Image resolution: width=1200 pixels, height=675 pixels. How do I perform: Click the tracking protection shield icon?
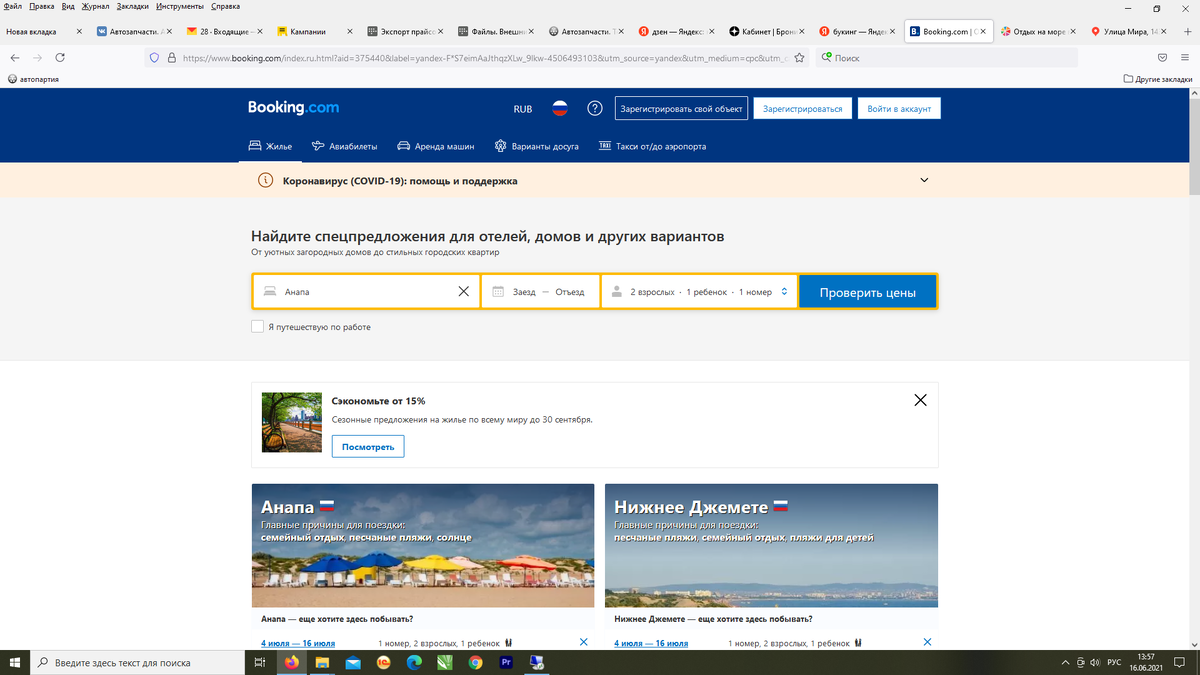[x=154, y=58]
